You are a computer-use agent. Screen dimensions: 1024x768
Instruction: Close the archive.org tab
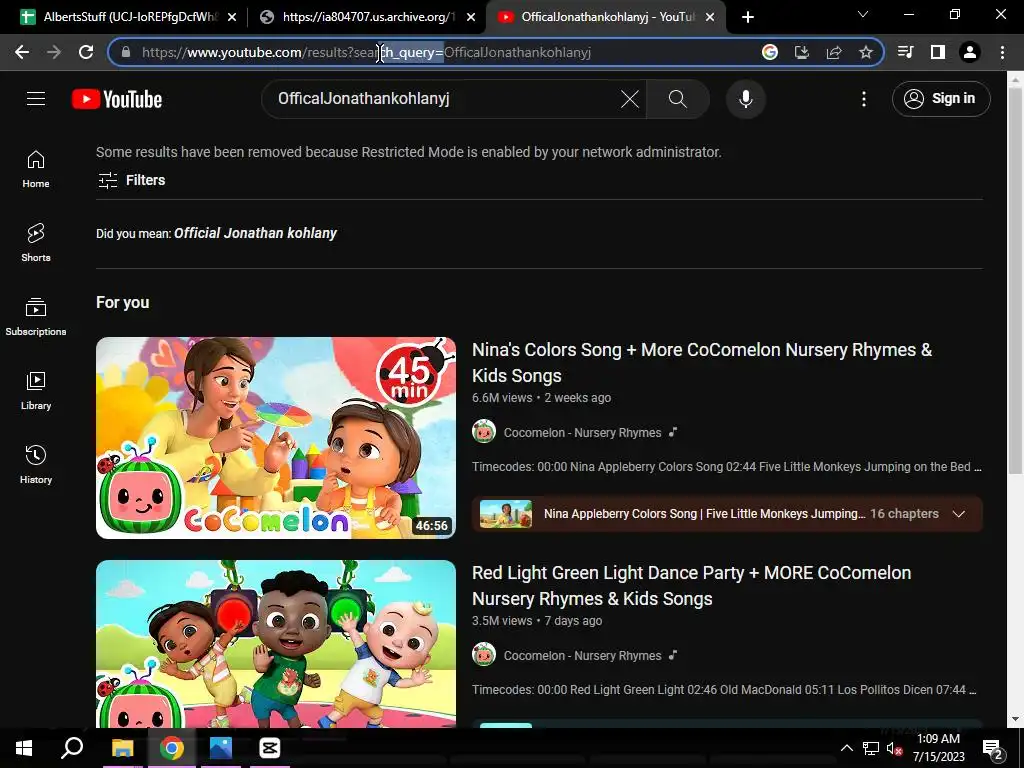[471, 17]
